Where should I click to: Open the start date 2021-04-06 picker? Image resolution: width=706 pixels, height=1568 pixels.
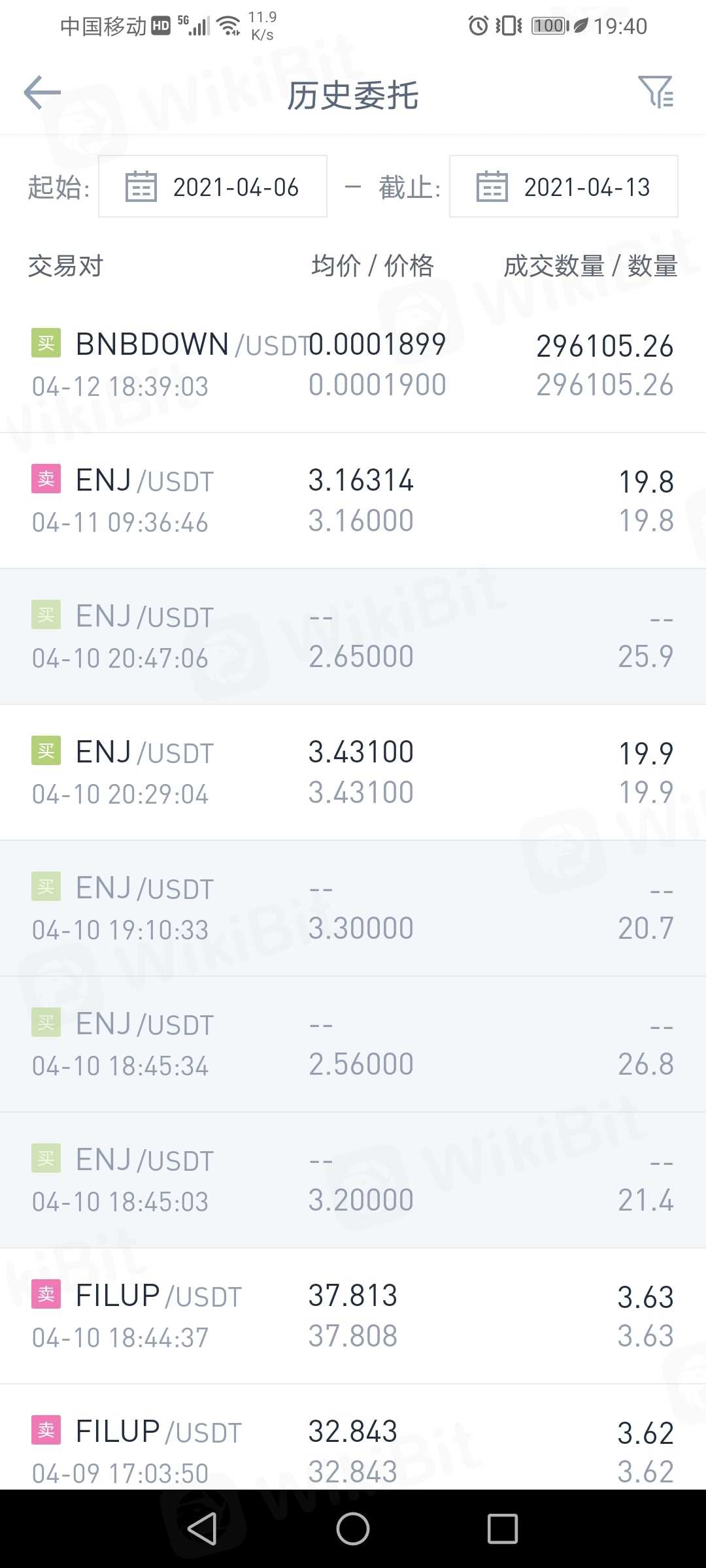point(235,187)
